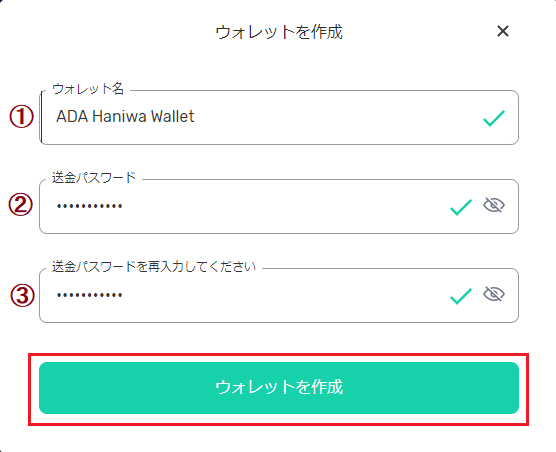Click the ウォレットを作成 dialog title
Image resolution: width=556 pixels, height=452 pixels.
pos(279,32)
